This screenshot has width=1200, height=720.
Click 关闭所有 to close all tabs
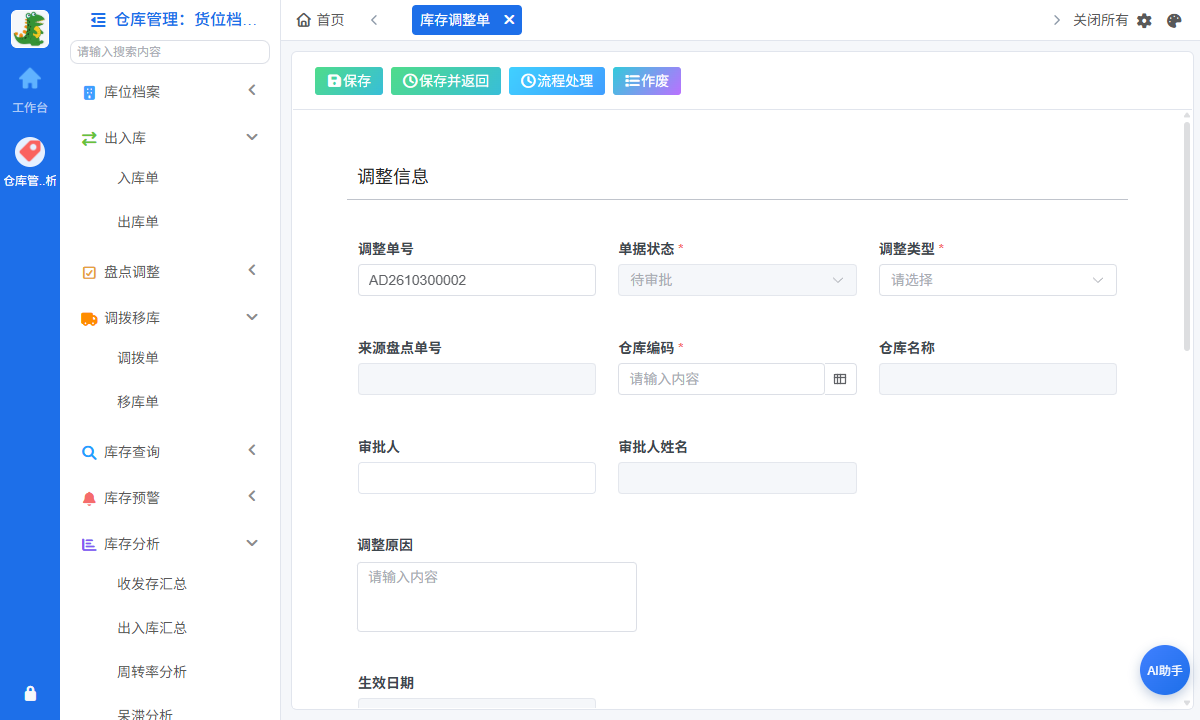tap(1101, 20)
